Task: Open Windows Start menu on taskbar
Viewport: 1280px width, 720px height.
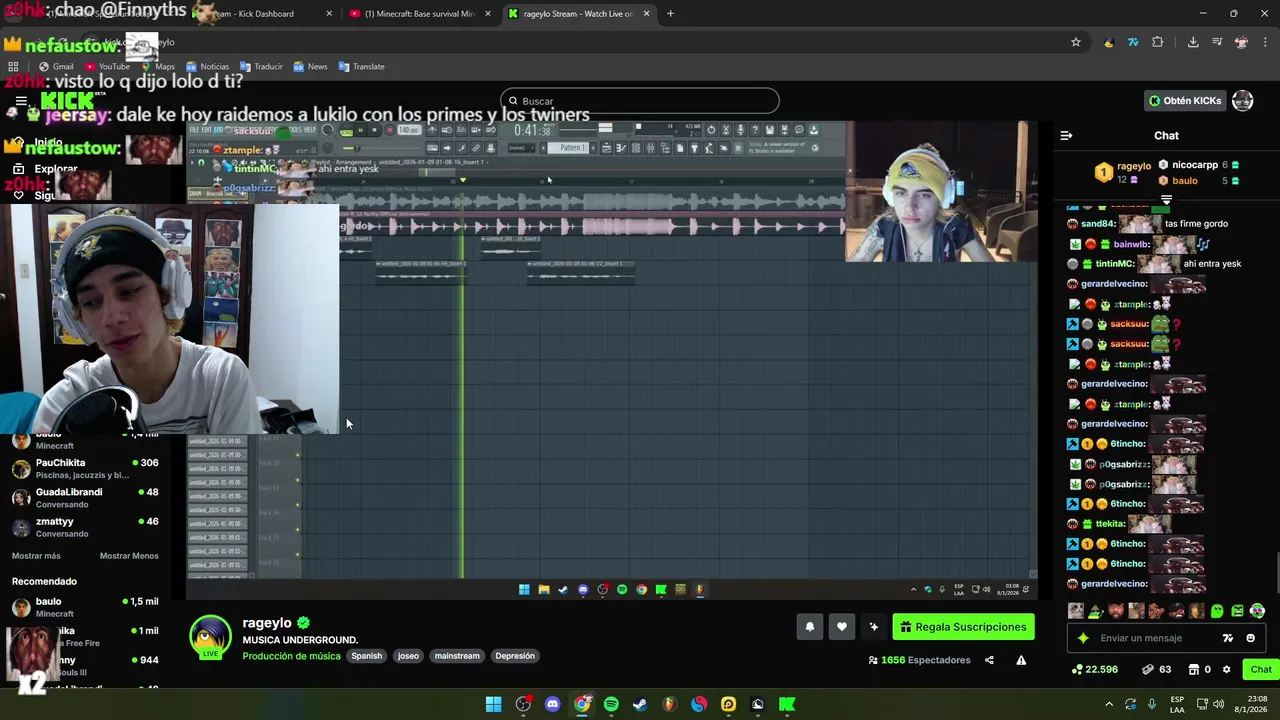Action: [493, 704]
